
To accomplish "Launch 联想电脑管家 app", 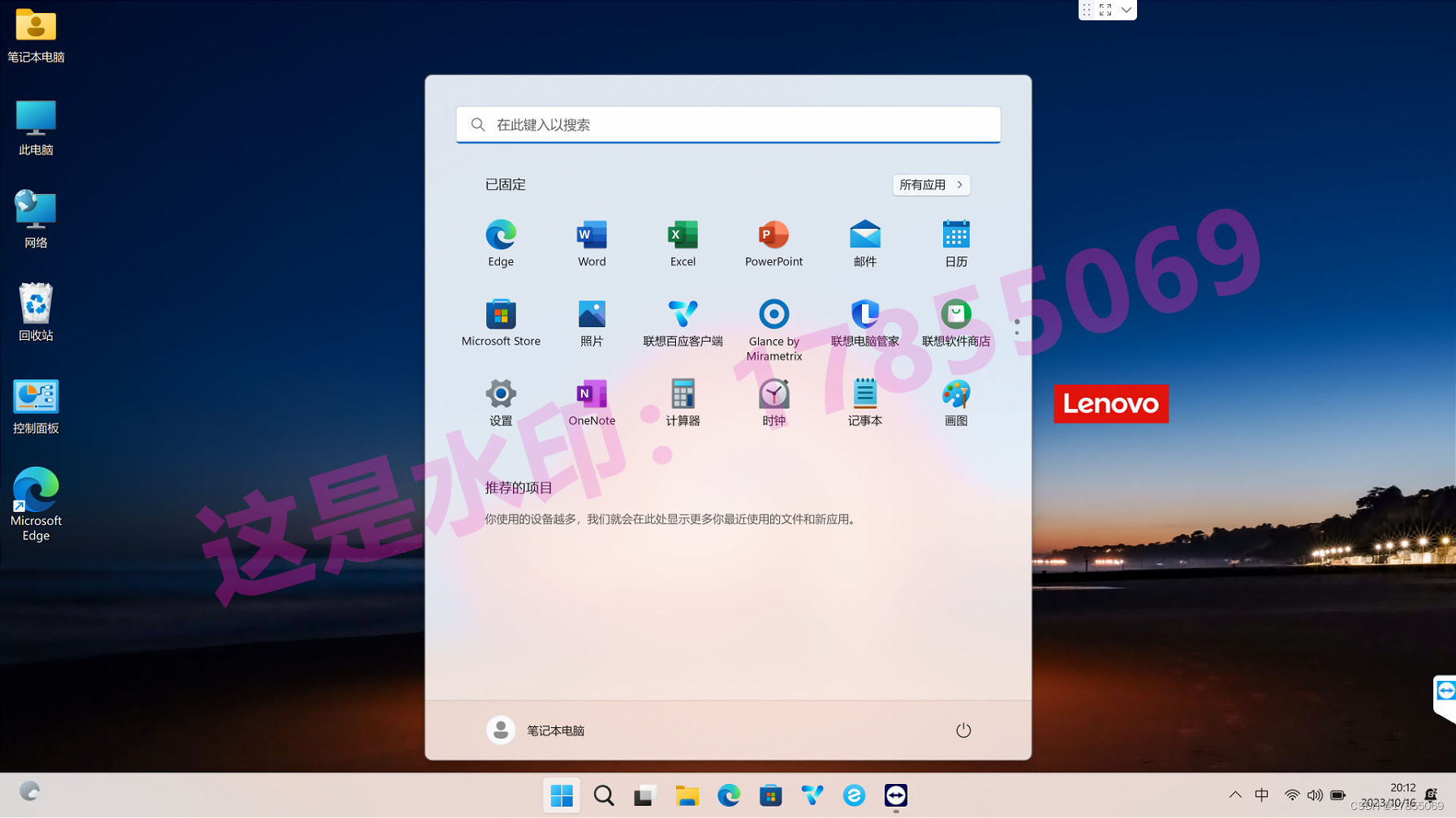I will tap(864, 323).
